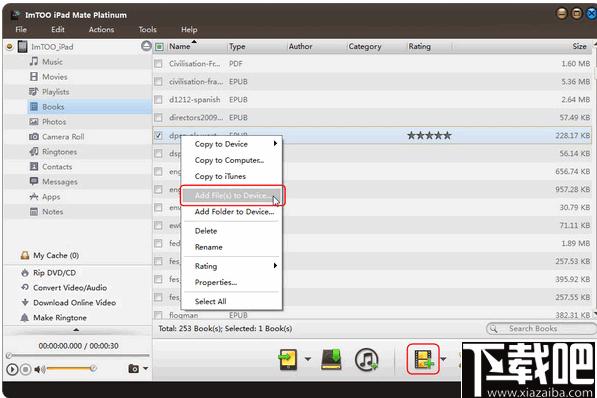Screen dimensions: 597x398
Task: Choose Add File(s) to Device...
Action: (231, 195)
